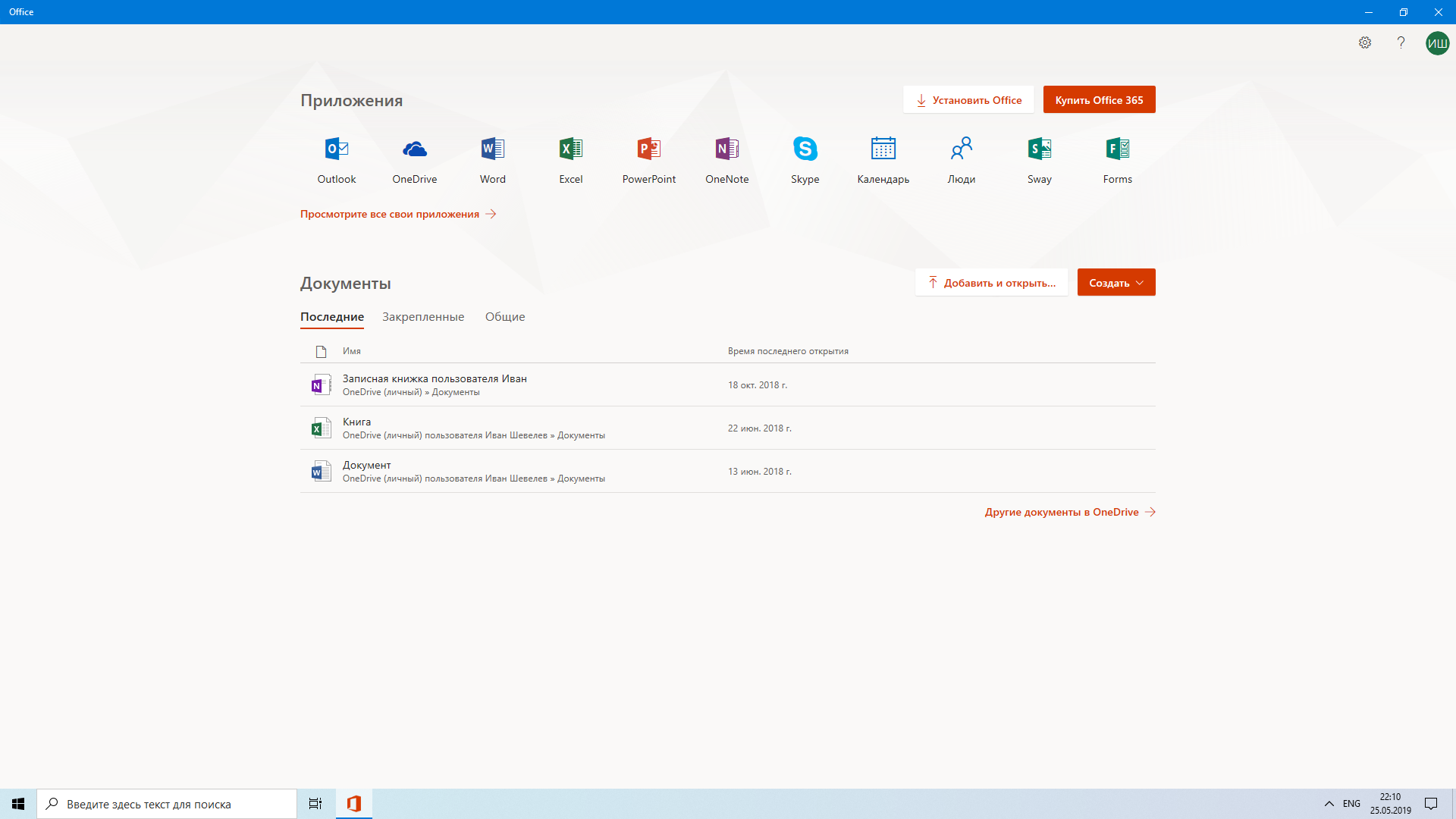The image size is (1456, 819).
Task: Sort by the Имя column header
Action: [x=352, y=351]
